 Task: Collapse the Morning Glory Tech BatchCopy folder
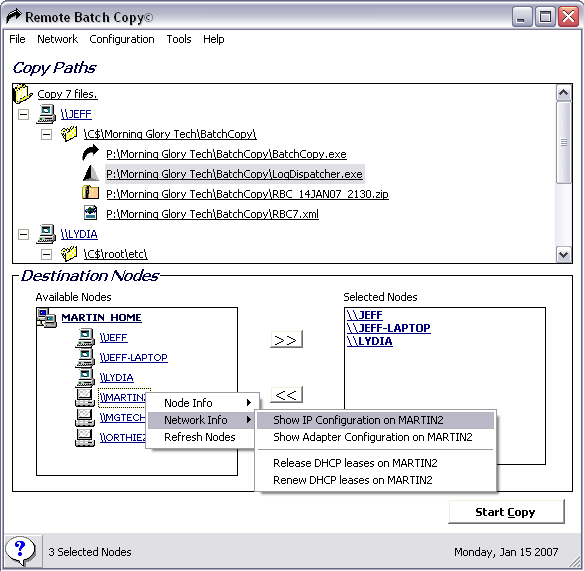pos(46,134)
